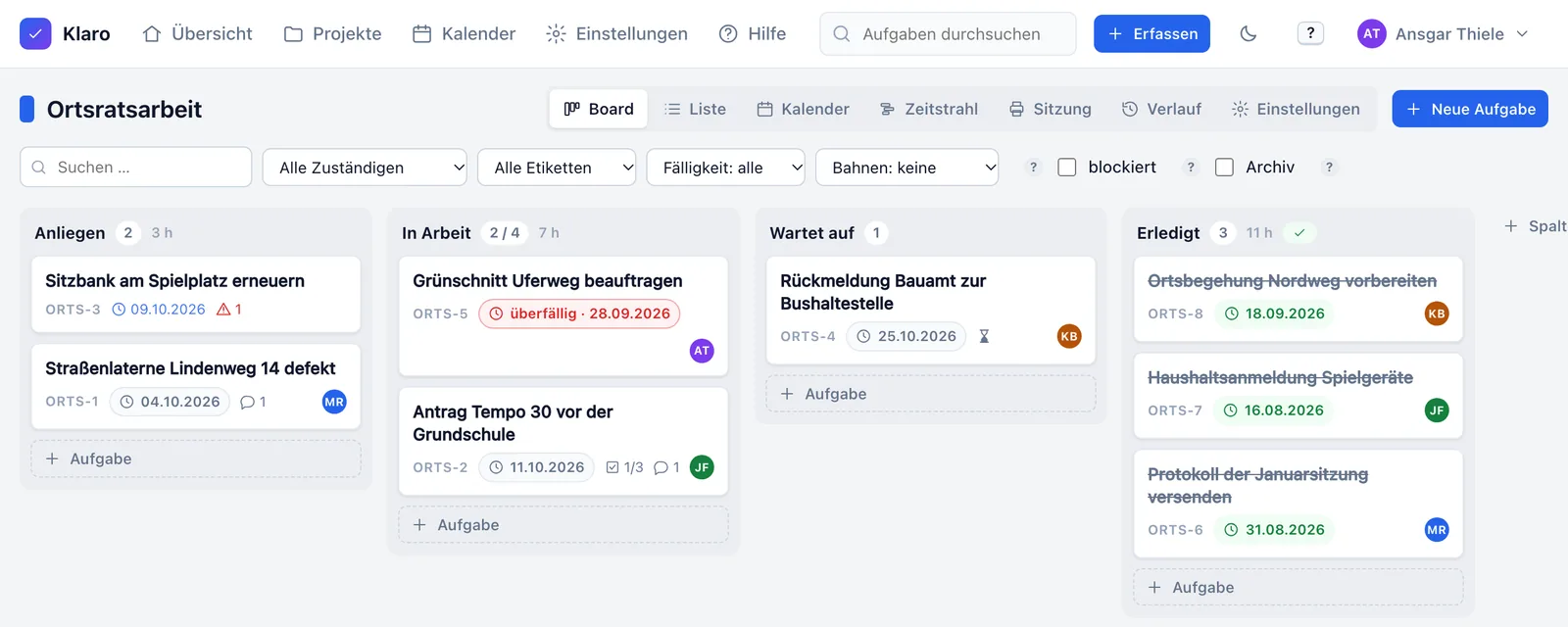This screenshot has height=627, width=1568.
Task: Open project Einstellungen tab
Action: (x=1296, y=109)
